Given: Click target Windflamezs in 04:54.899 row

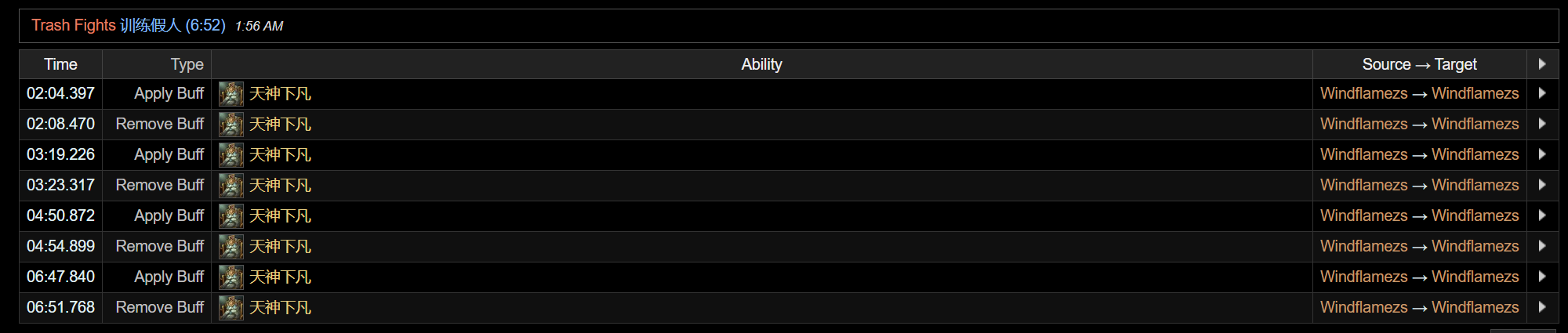Looking at the screenshot, I should click(1475, 246).
